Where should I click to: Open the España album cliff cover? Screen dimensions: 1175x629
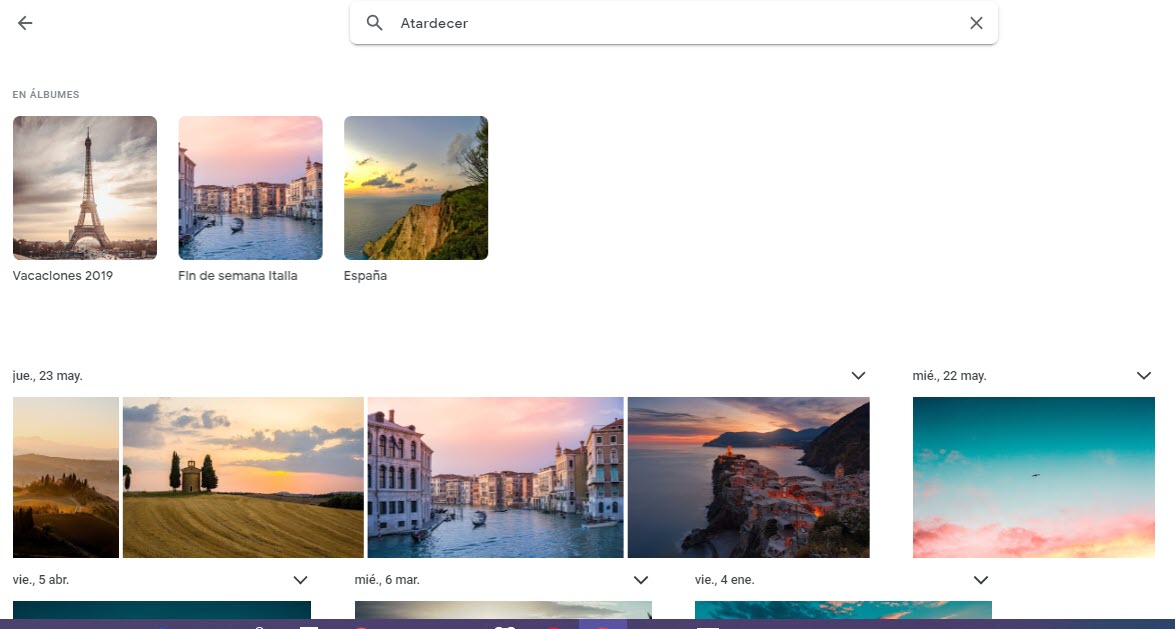point(416,188)
